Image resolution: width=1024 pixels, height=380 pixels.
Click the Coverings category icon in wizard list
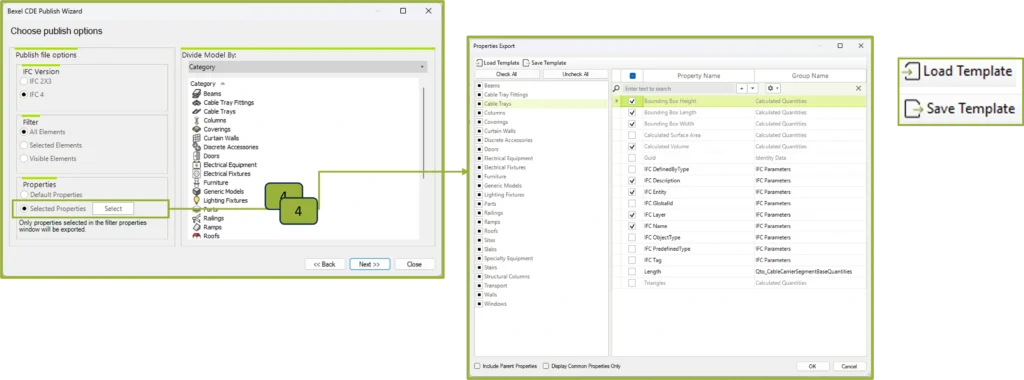197,129
